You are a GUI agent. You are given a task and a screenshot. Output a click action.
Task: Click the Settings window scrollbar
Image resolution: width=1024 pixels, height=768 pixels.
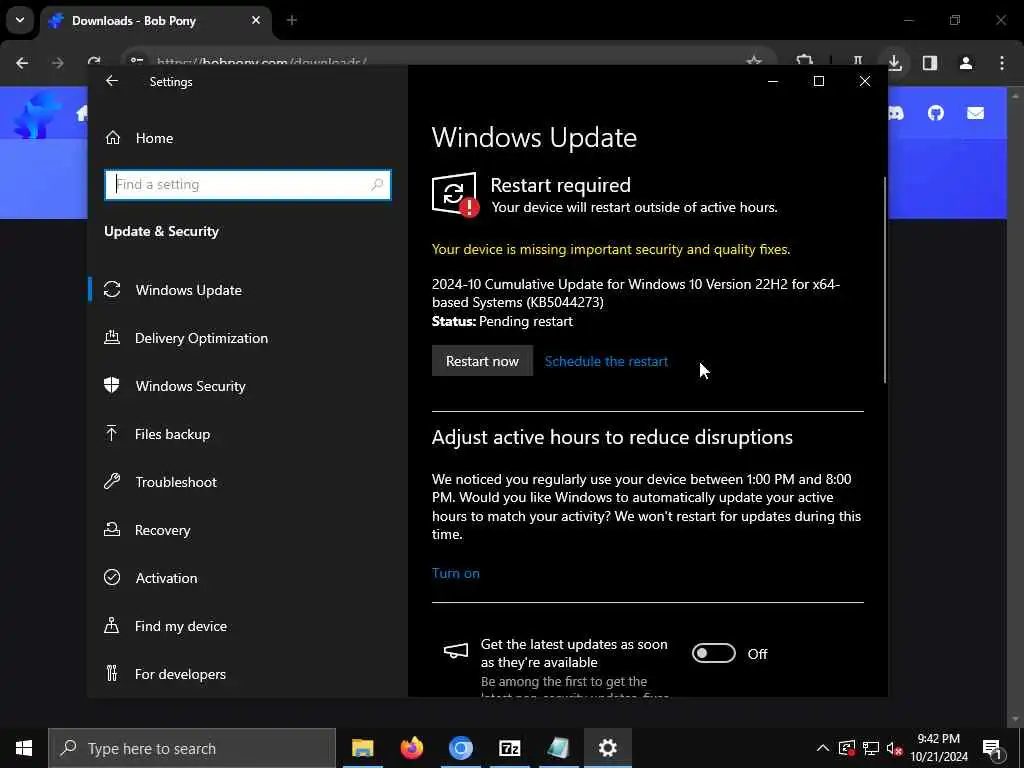click(x=885, y=280)
